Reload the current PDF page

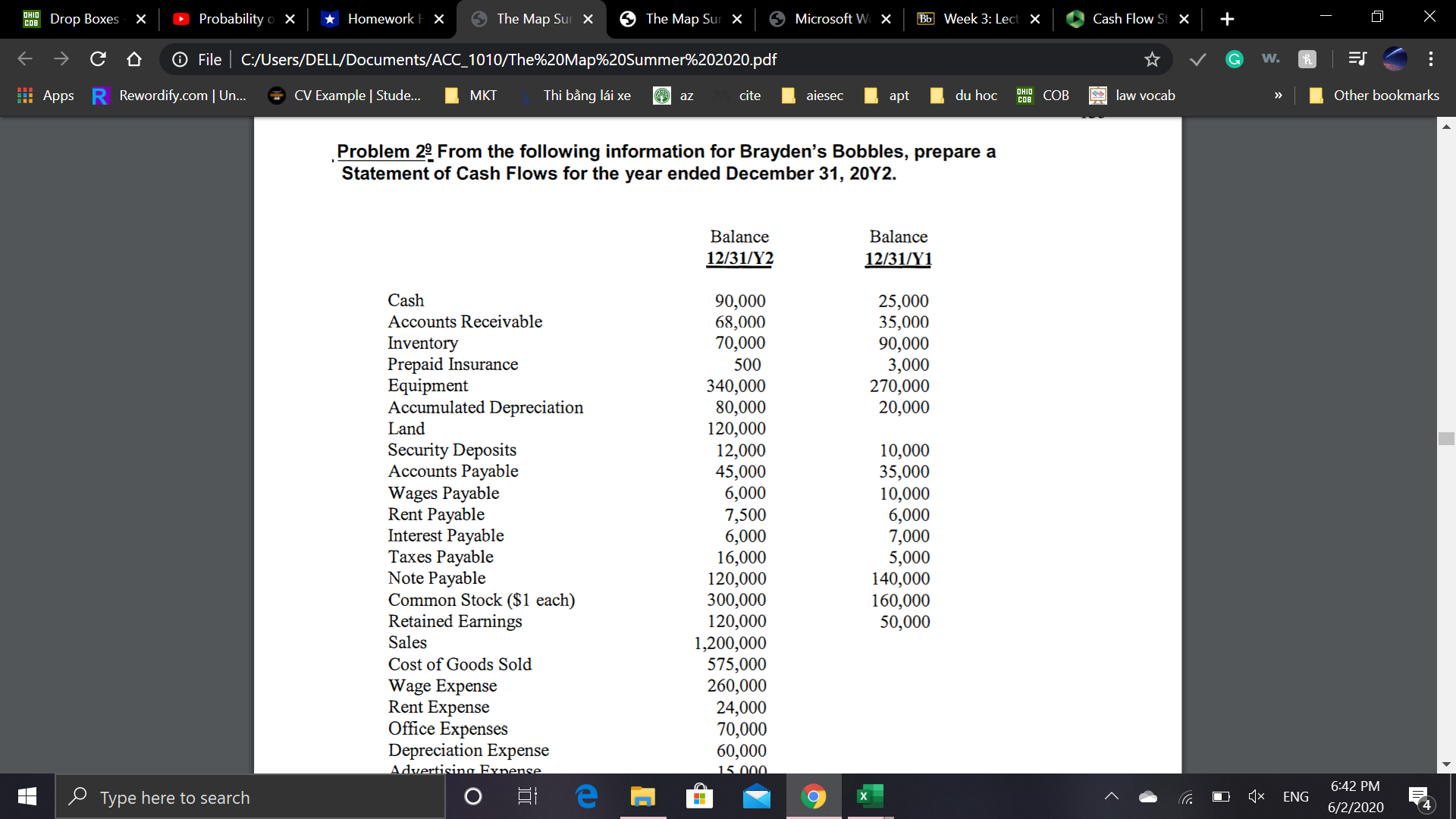97,59
